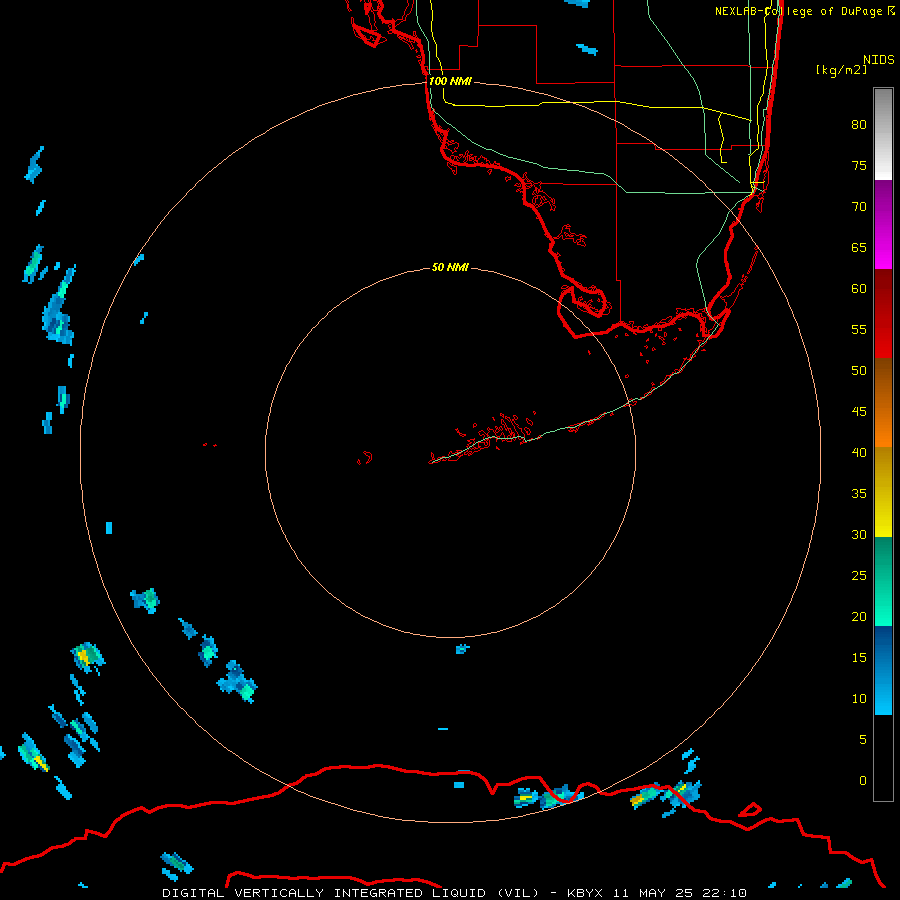This screenshot has height=900, width=900.
Task: Click the 50 NMI range ring label
Action: (x=450, y=267)
